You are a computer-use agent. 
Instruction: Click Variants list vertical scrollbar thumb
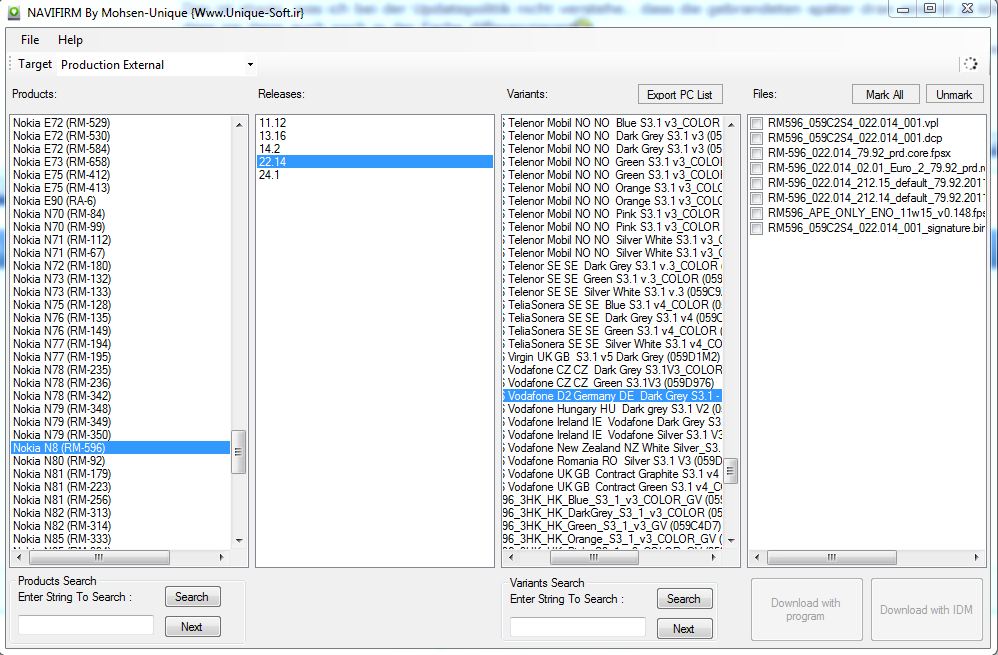tap(731, 471)
